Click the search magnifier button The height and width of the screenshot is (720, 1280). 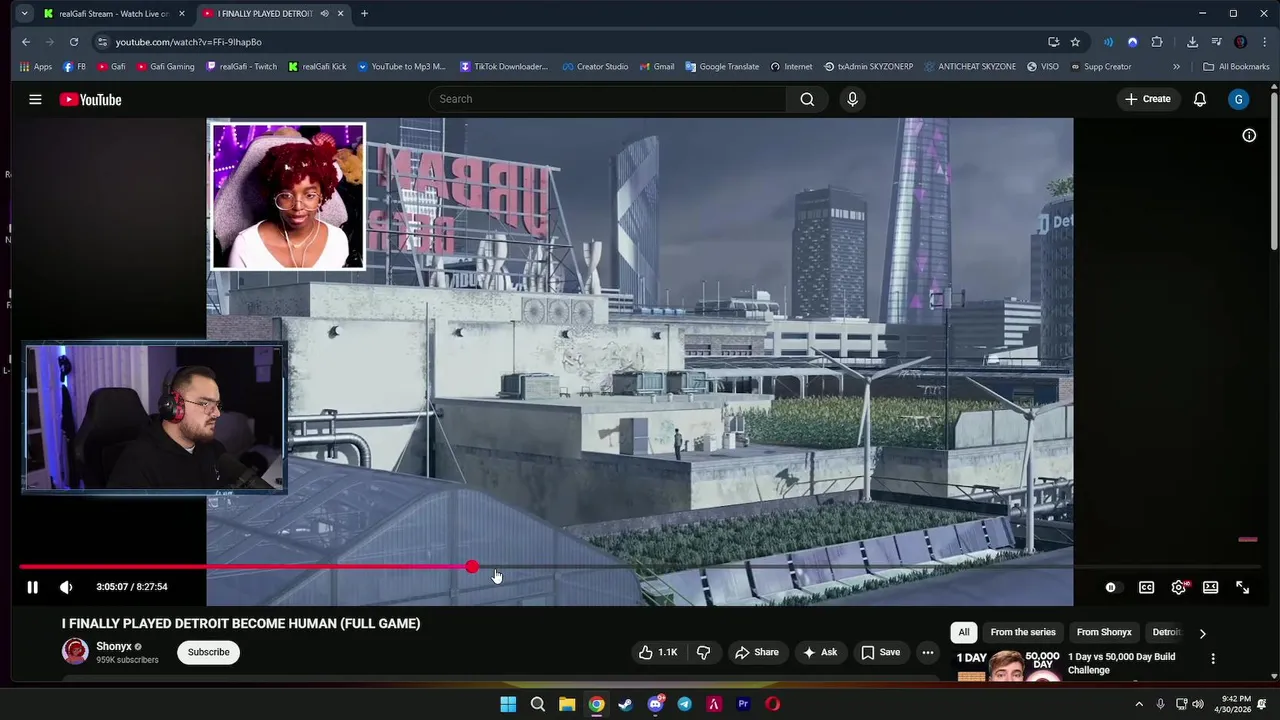pos(807,99)
